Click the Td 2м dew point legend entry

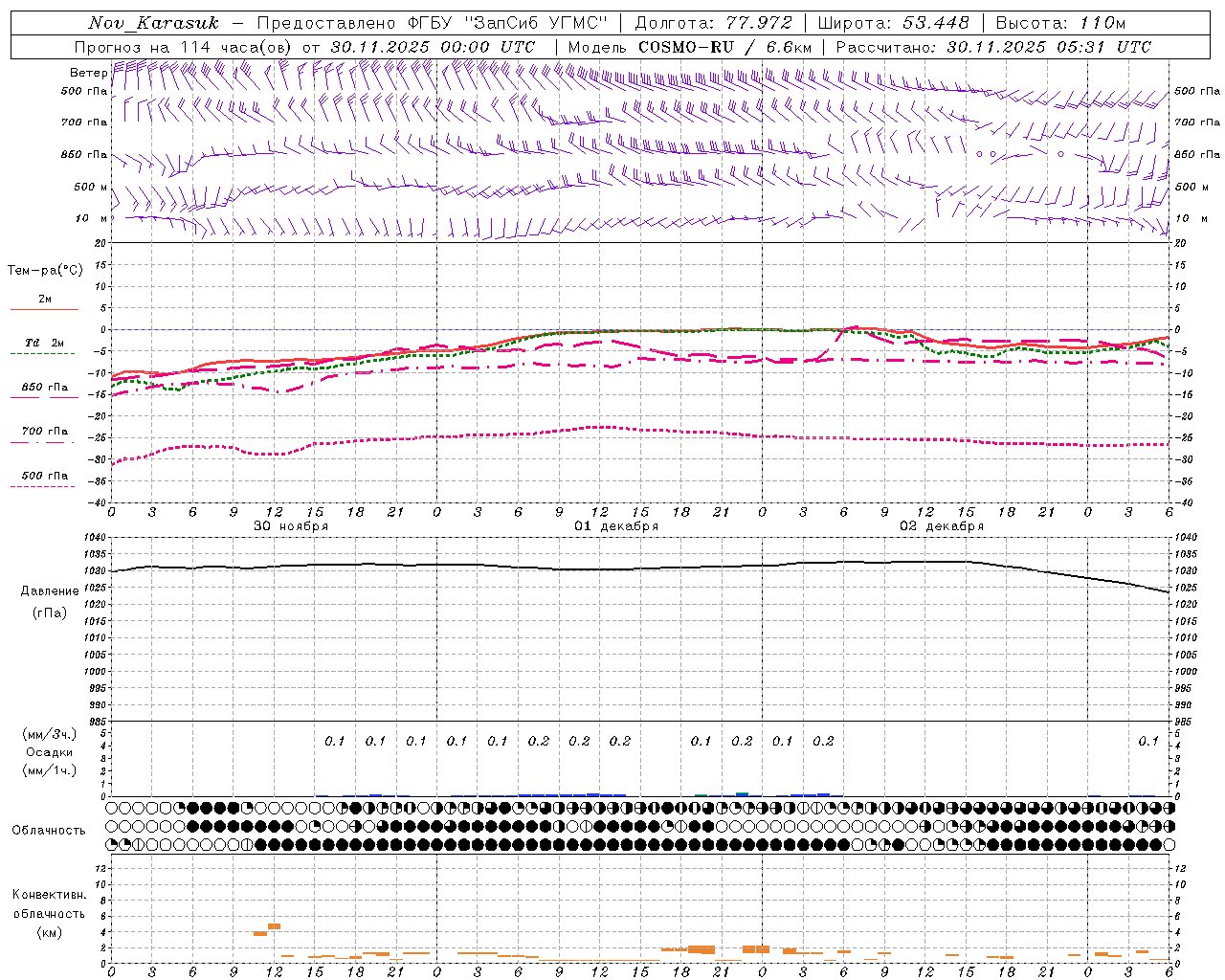[x=44, y=343]
